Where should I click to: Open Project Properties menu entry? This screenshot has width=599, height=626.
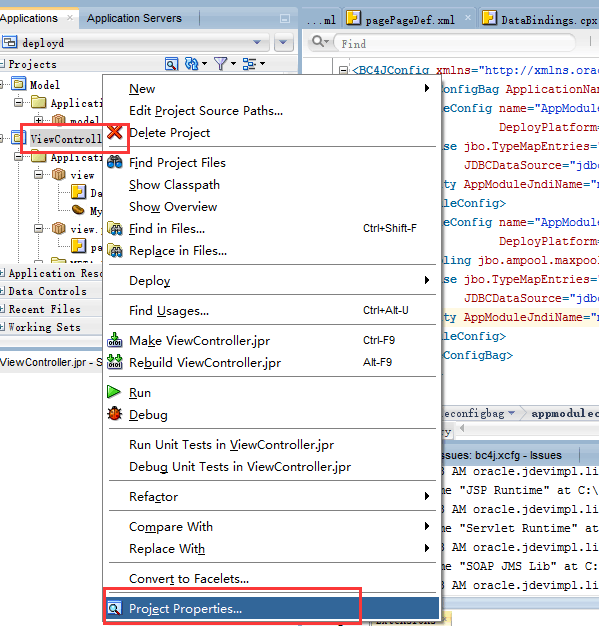coord(272,608)
